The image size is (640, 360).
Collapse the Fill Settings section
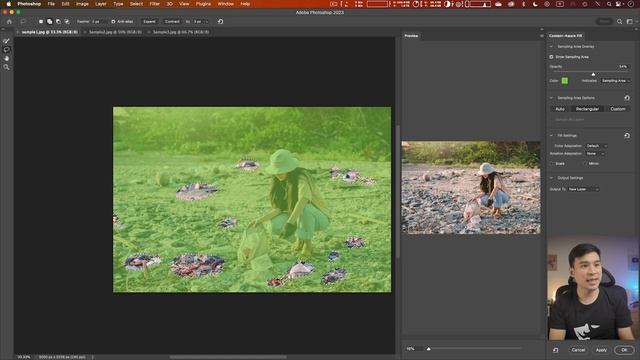(x=551, y=136)
